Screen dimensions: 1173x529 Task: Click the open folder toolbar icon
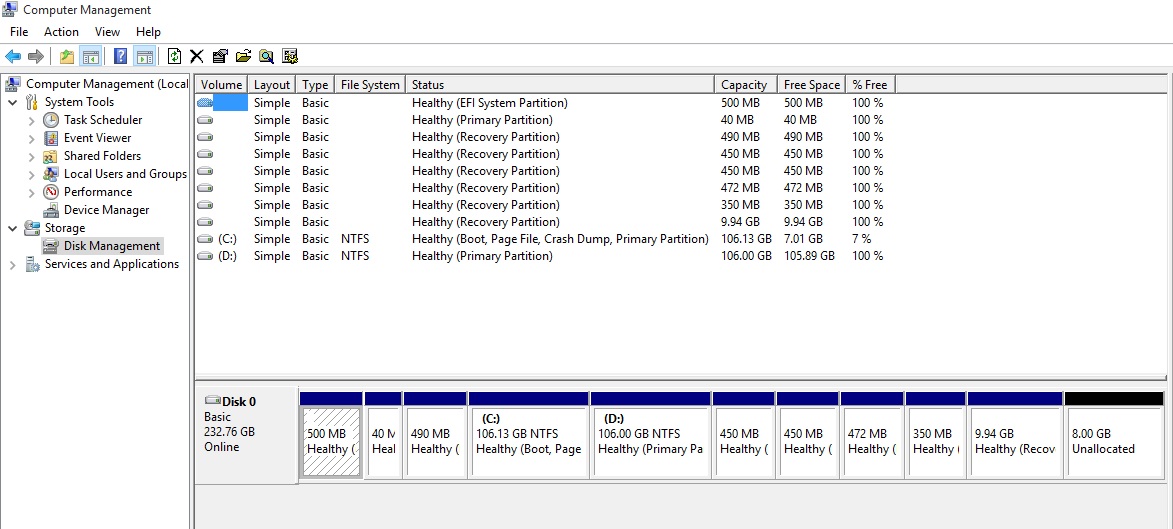[x=243, y=56]
